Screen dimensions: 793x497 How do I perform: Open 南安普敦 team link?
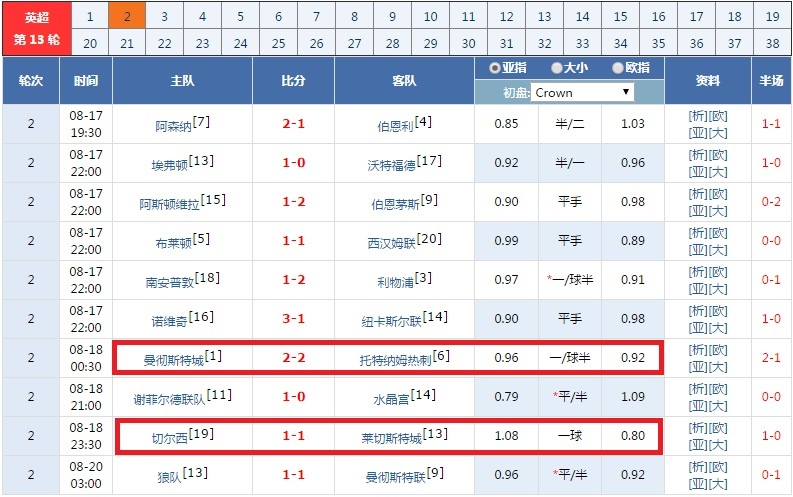coord(169,282)
